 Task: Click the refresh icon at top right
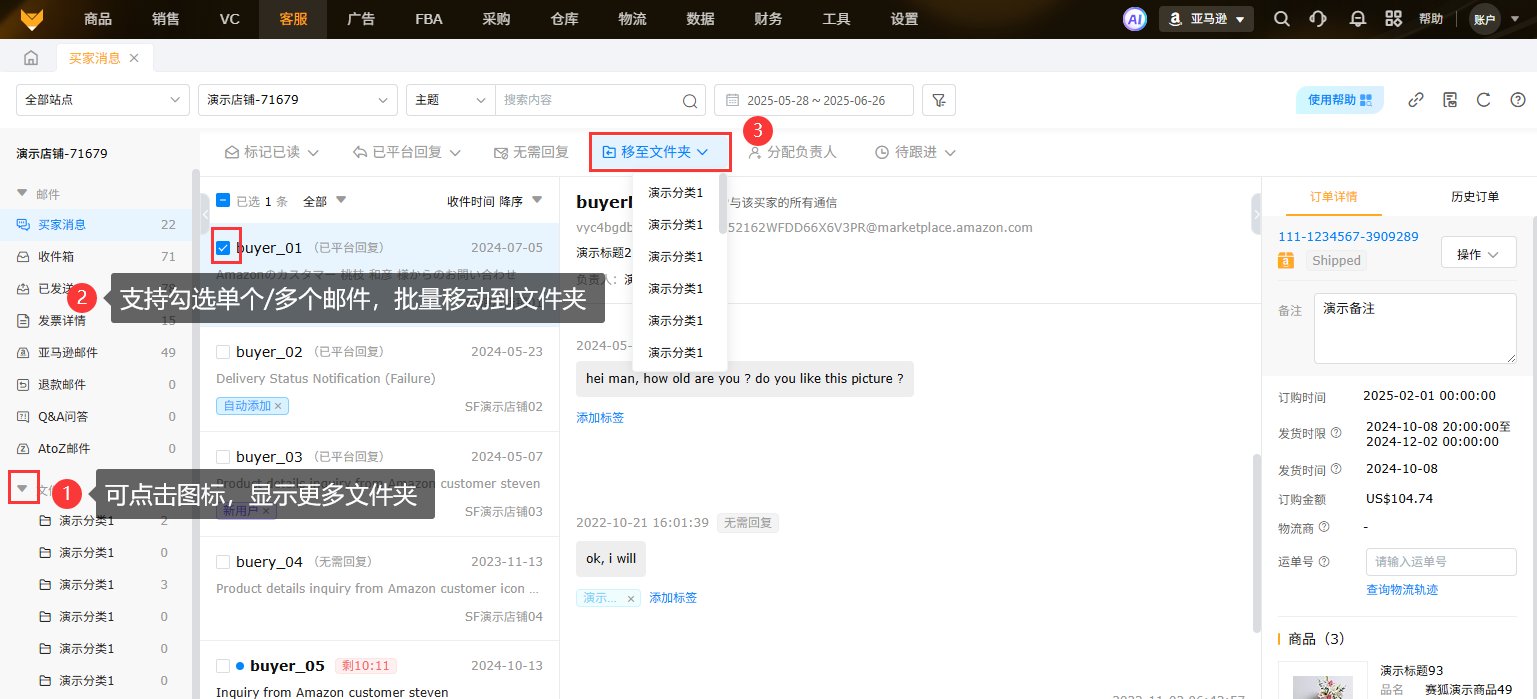[x=1484, y=100]
